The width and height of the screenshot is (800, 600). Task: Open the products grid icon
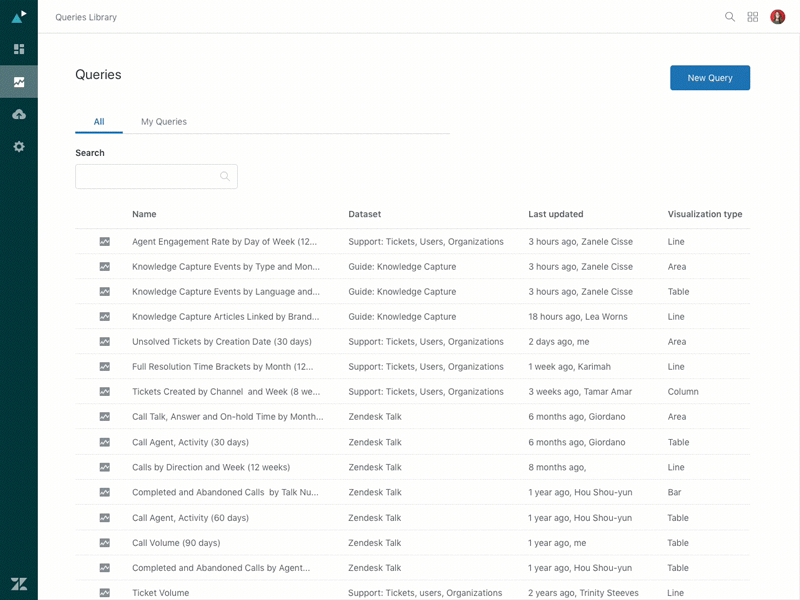pos(753,17)
